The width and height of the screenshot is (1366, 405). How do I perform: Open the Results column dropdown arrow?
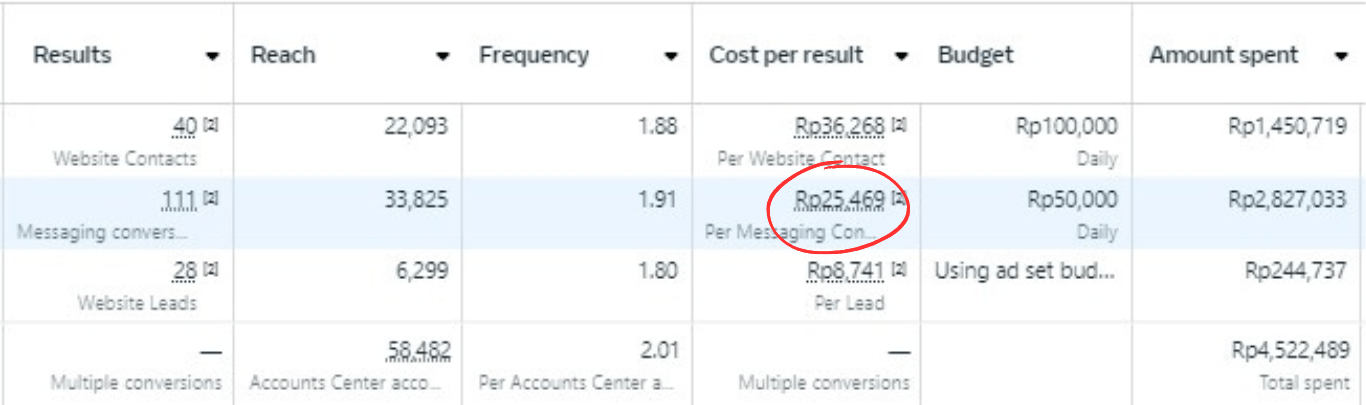point(212,57)
